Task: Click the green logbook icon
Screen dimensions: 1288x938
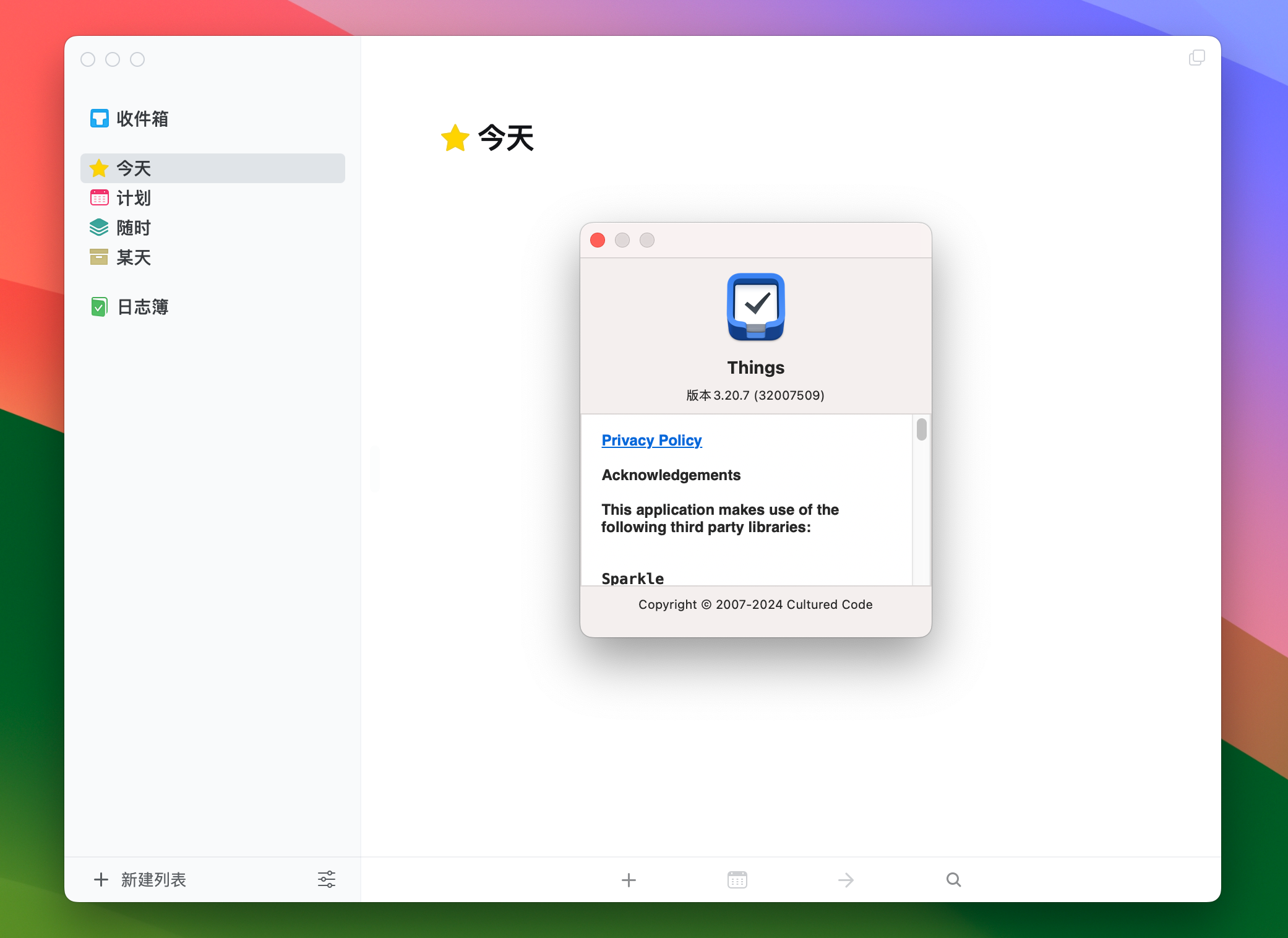Action: coord(99,307)
